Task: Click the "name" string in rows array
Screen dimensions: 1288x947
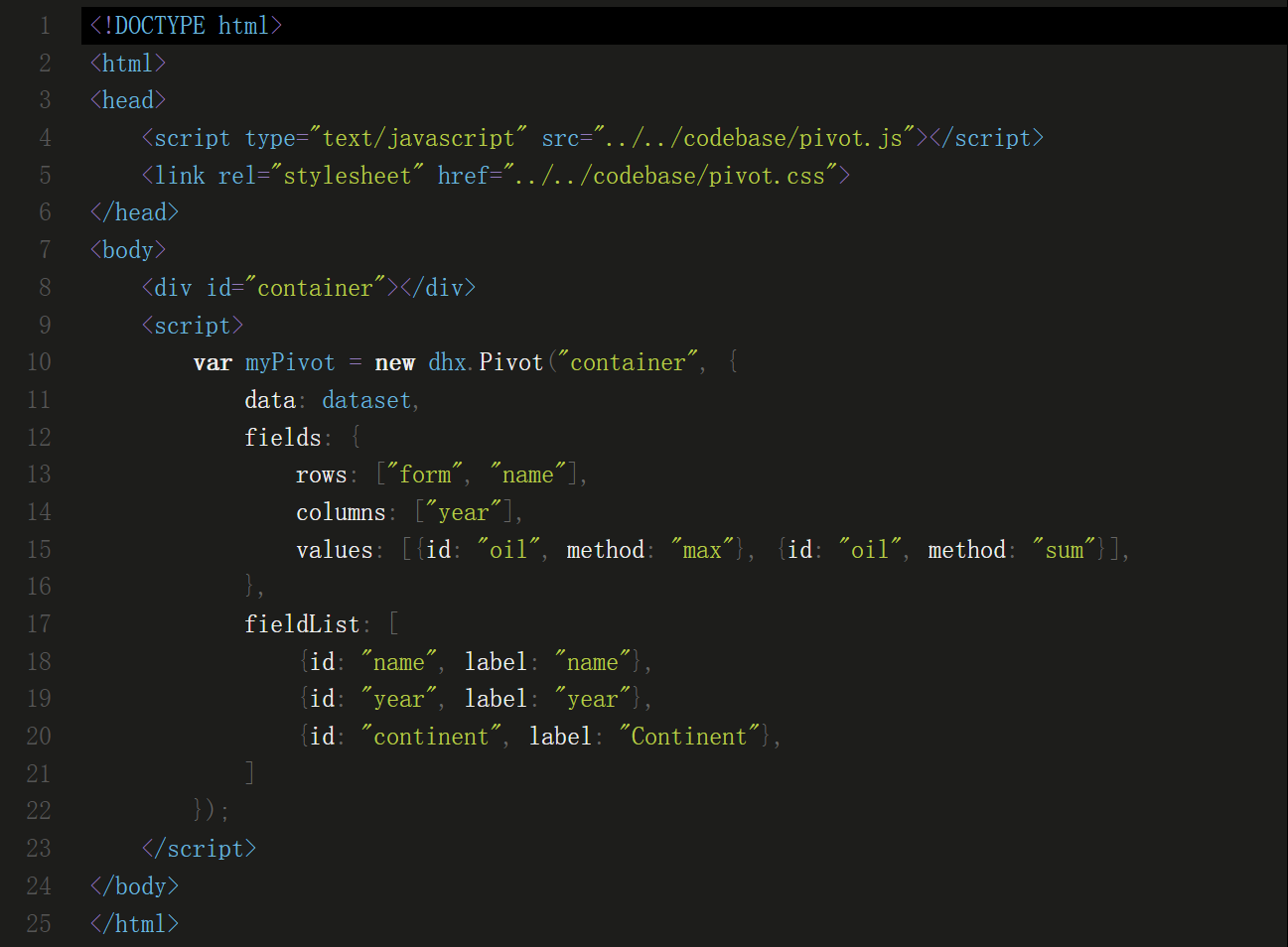Action: (528, 475)
